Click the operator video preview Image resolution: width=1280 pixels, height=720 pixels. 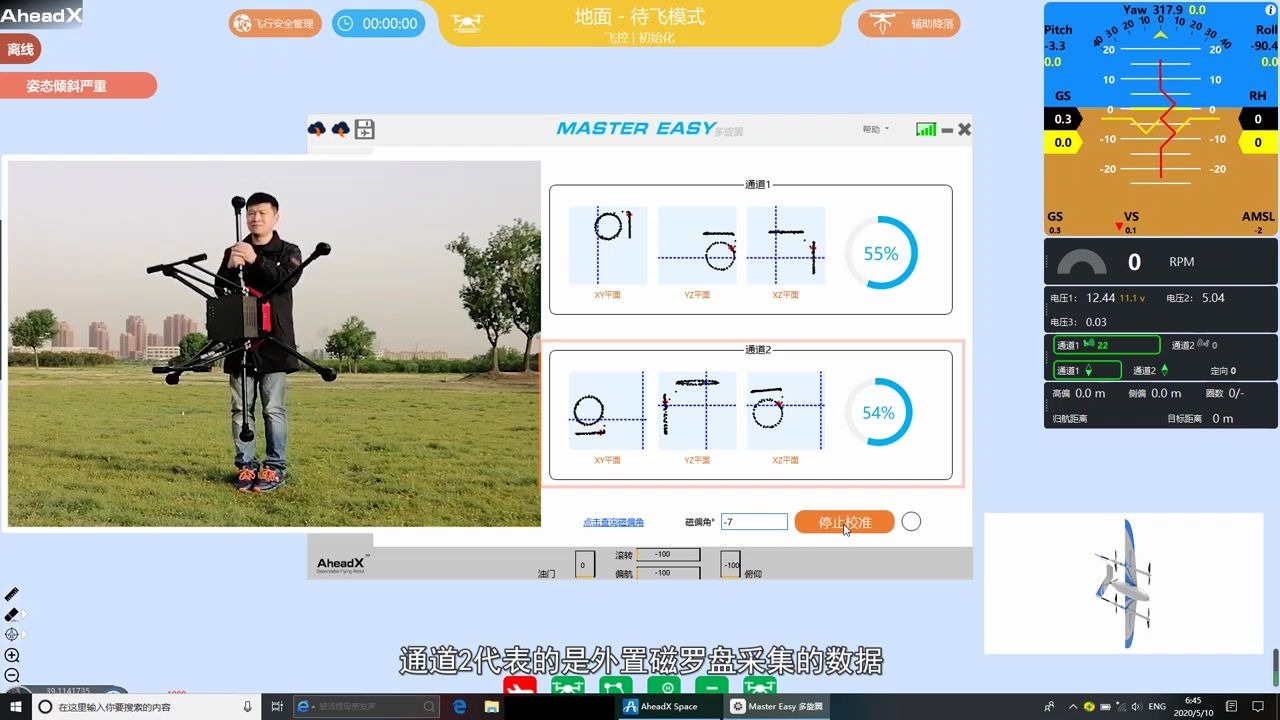tap(274, 343)
